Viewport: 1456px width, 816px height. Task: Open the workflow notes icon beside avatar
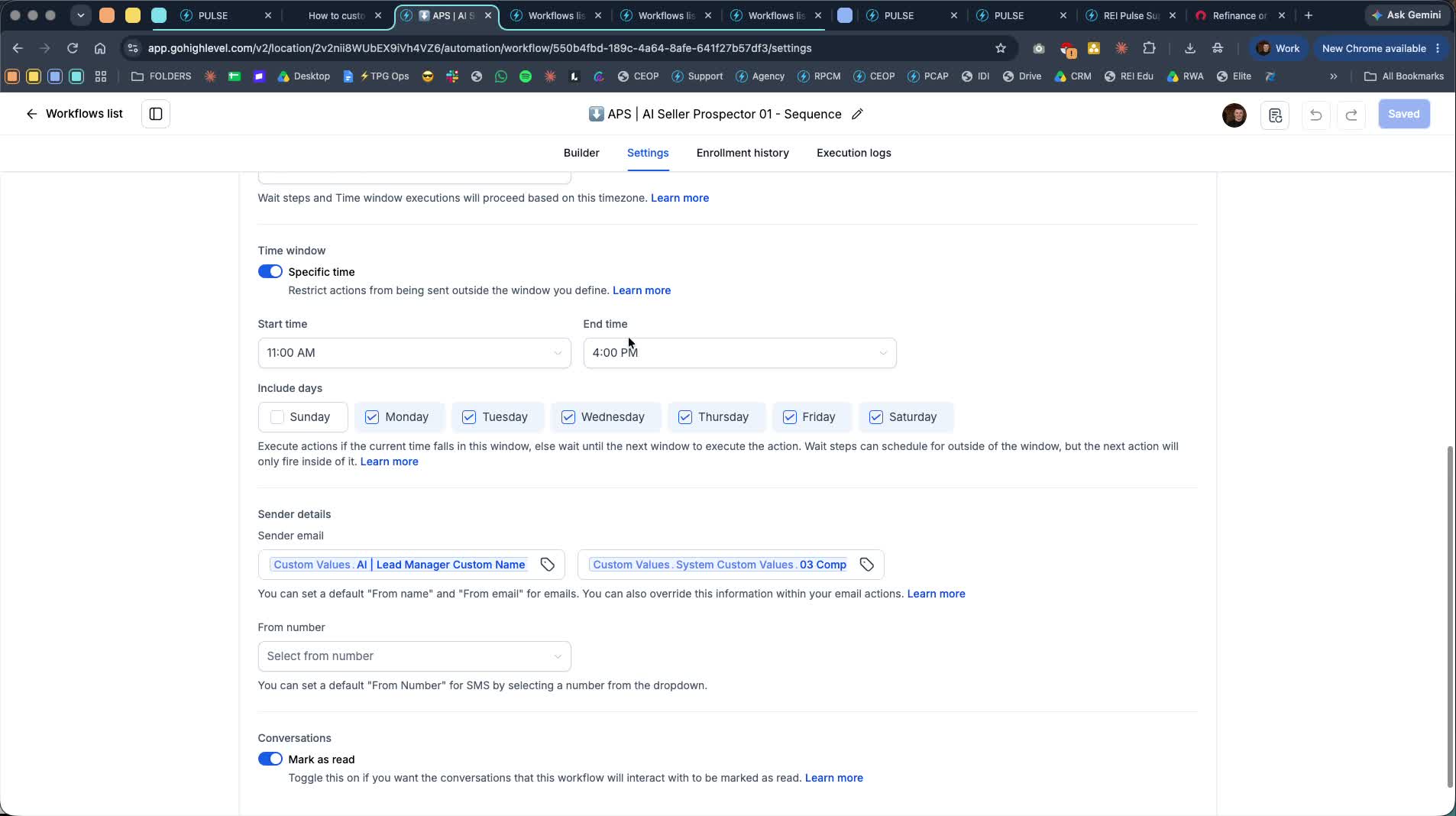pyautogui.click(x=1275, y=115)
